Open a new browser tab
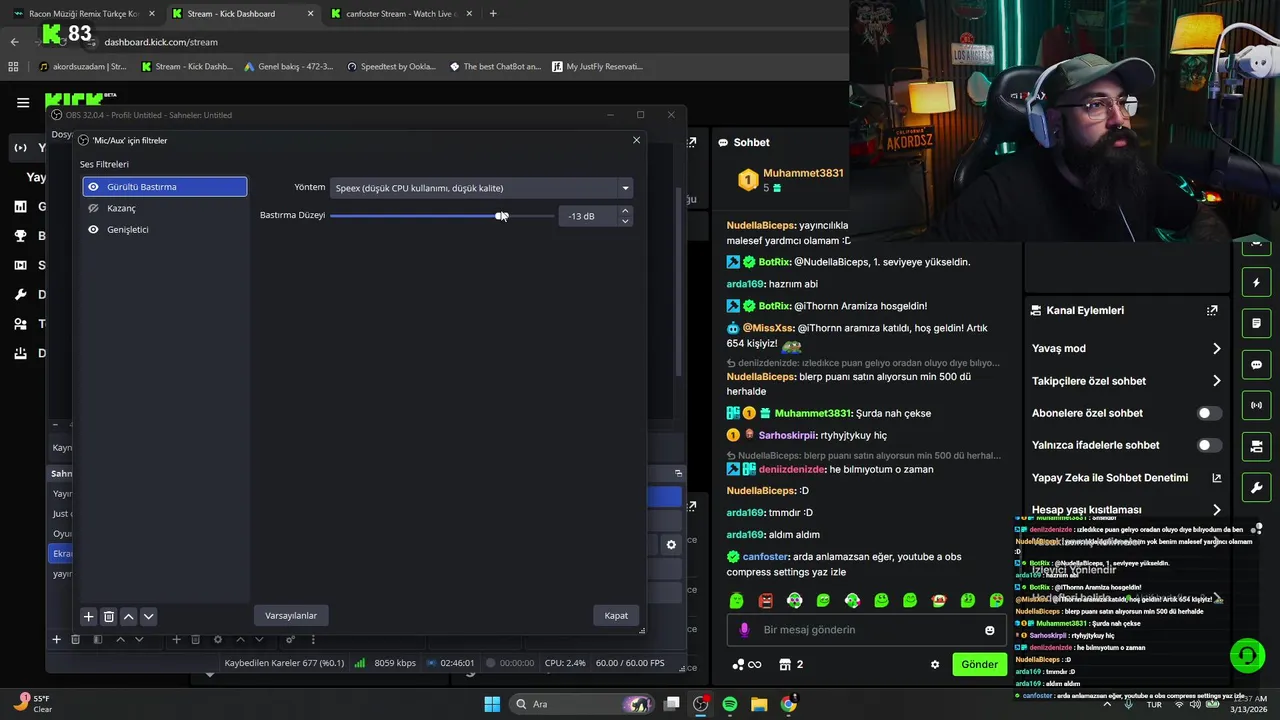Image resolution: width=1280 pixels, height=720 pixels. 493,14
